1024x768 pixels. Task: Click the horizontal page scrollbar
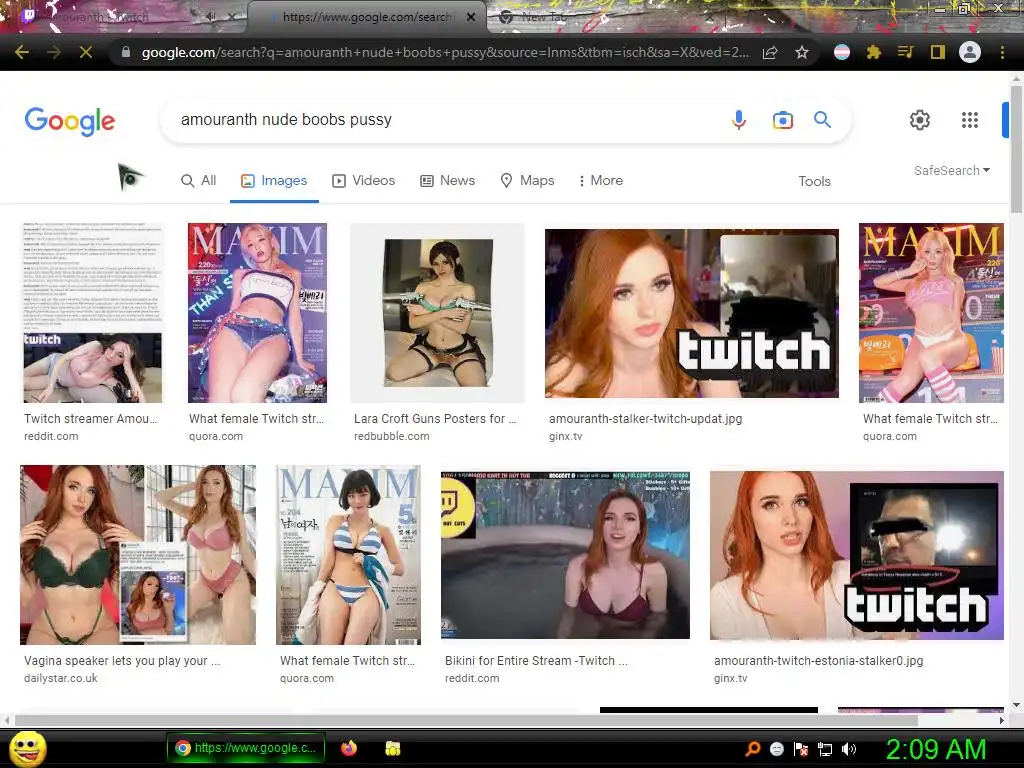click(466, 720)
